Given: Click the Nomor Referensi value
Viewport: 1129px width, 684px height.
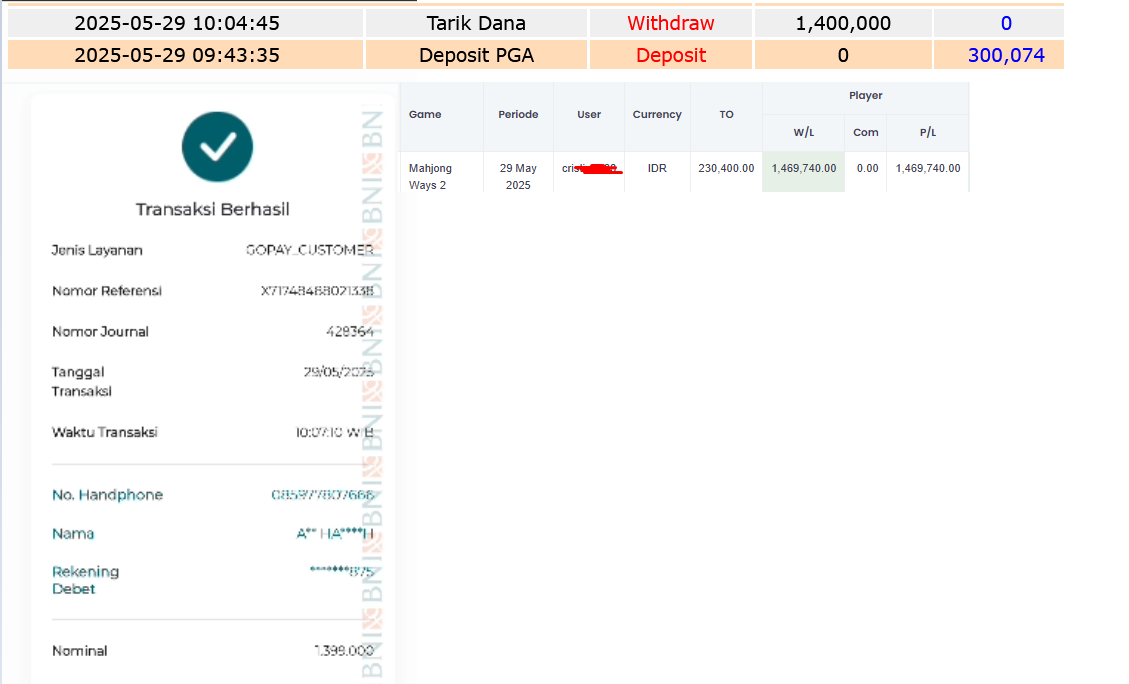Looking at the screenshot, I should tap(317, 291).
